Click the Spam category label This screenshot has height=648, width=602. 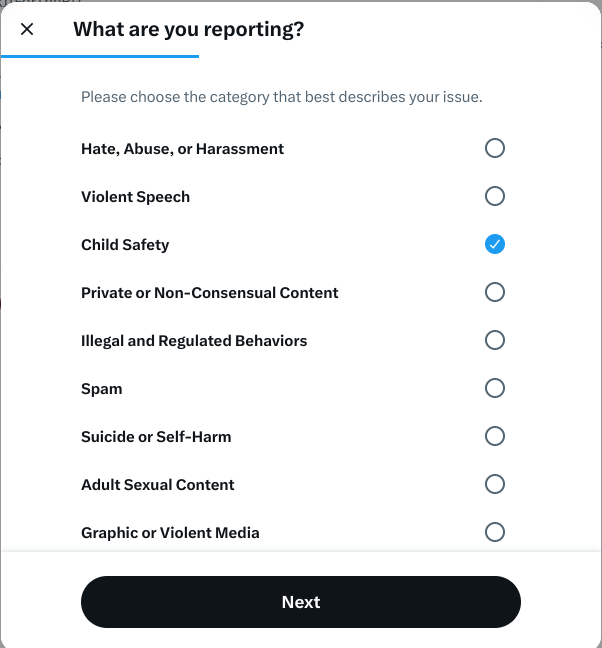tap(101, 389)
